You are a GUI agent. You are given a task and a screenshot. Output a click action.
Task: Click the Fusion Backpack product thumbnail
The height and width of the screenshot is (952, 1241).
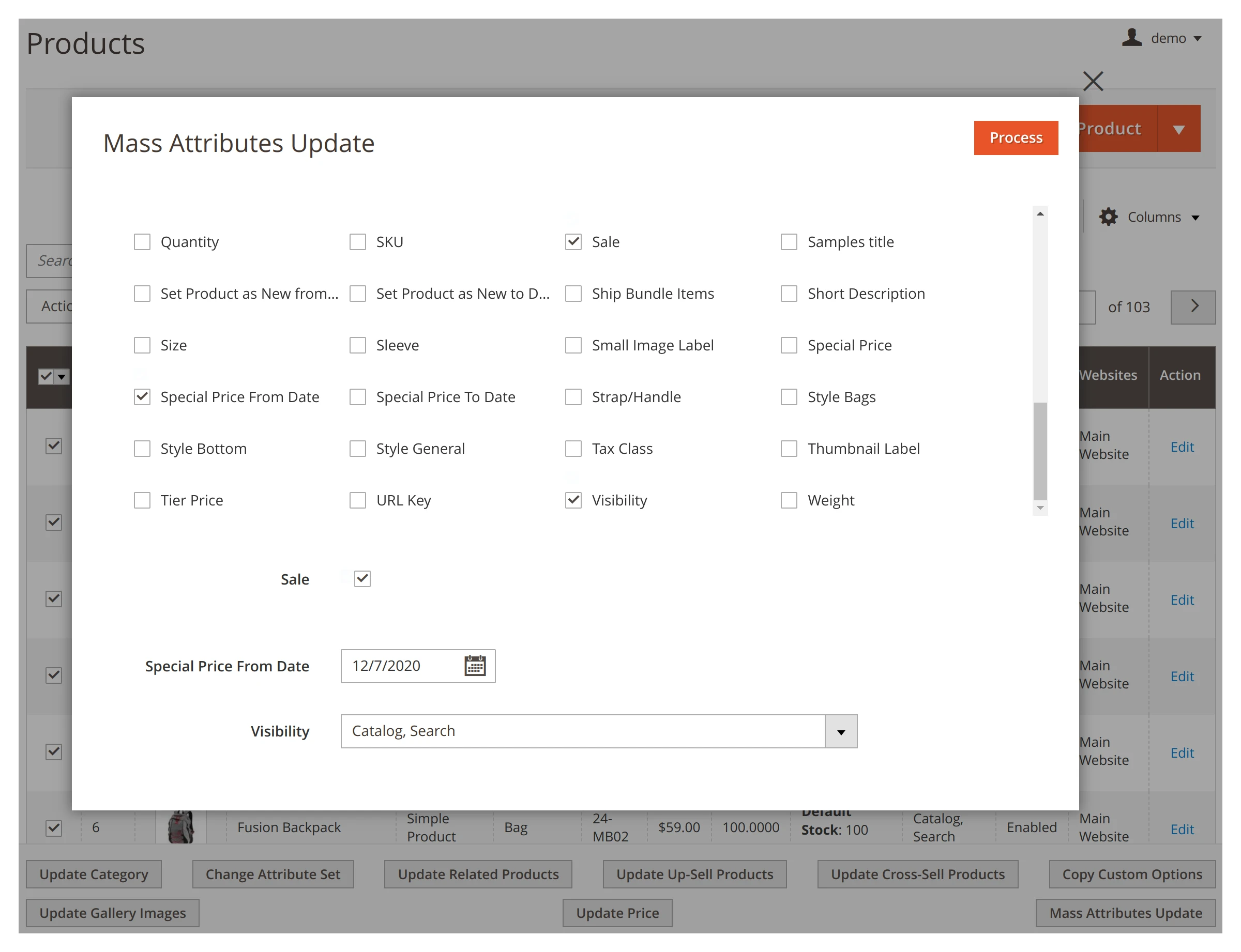pyautogui.click(x=181, y=826)
